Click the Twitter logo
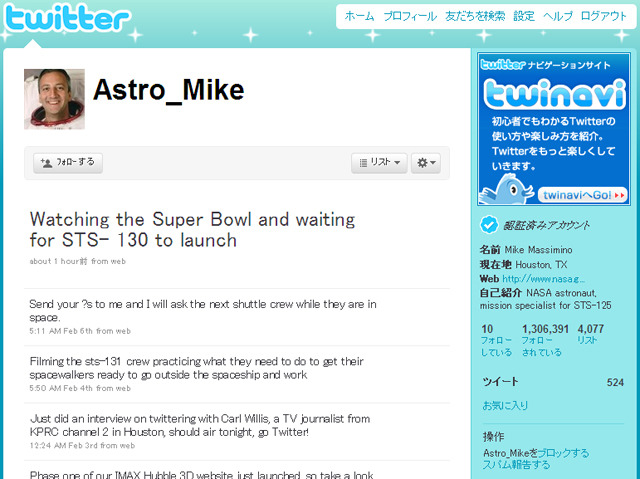The width and height of the screenshot is (640, 479). pos(66,18)
